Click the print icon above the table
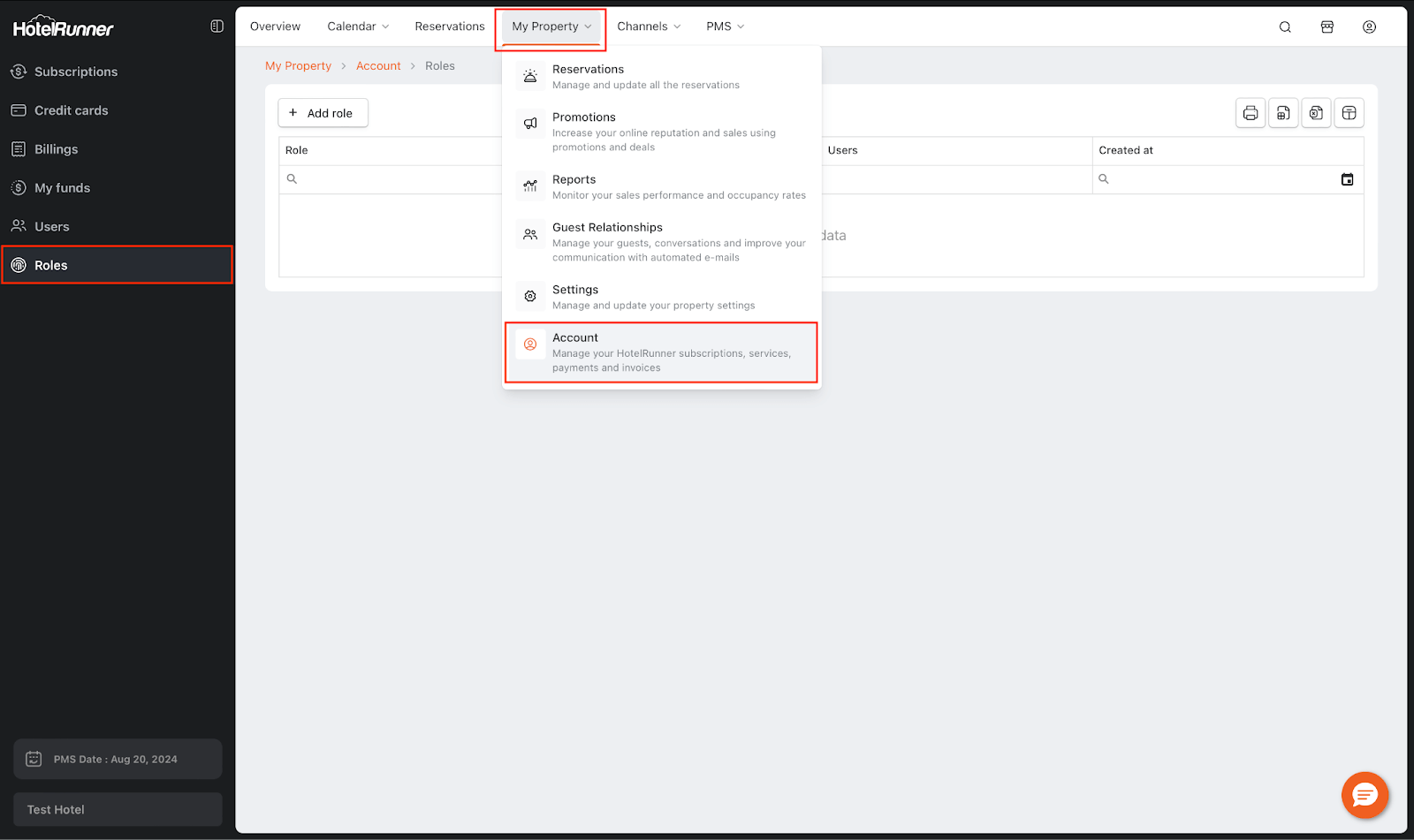1414x840 pixels. tap(1250, 113)
